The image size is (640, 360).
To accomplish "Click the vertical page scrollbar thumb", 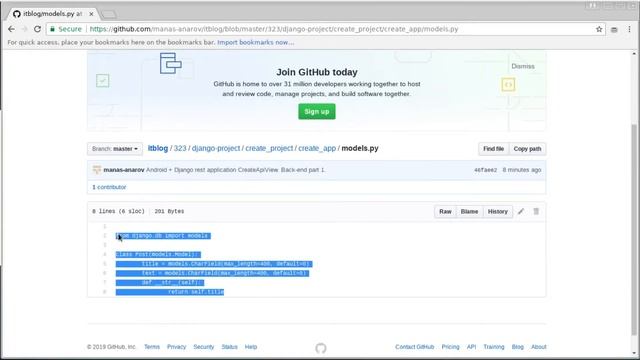I will [634, 229].
